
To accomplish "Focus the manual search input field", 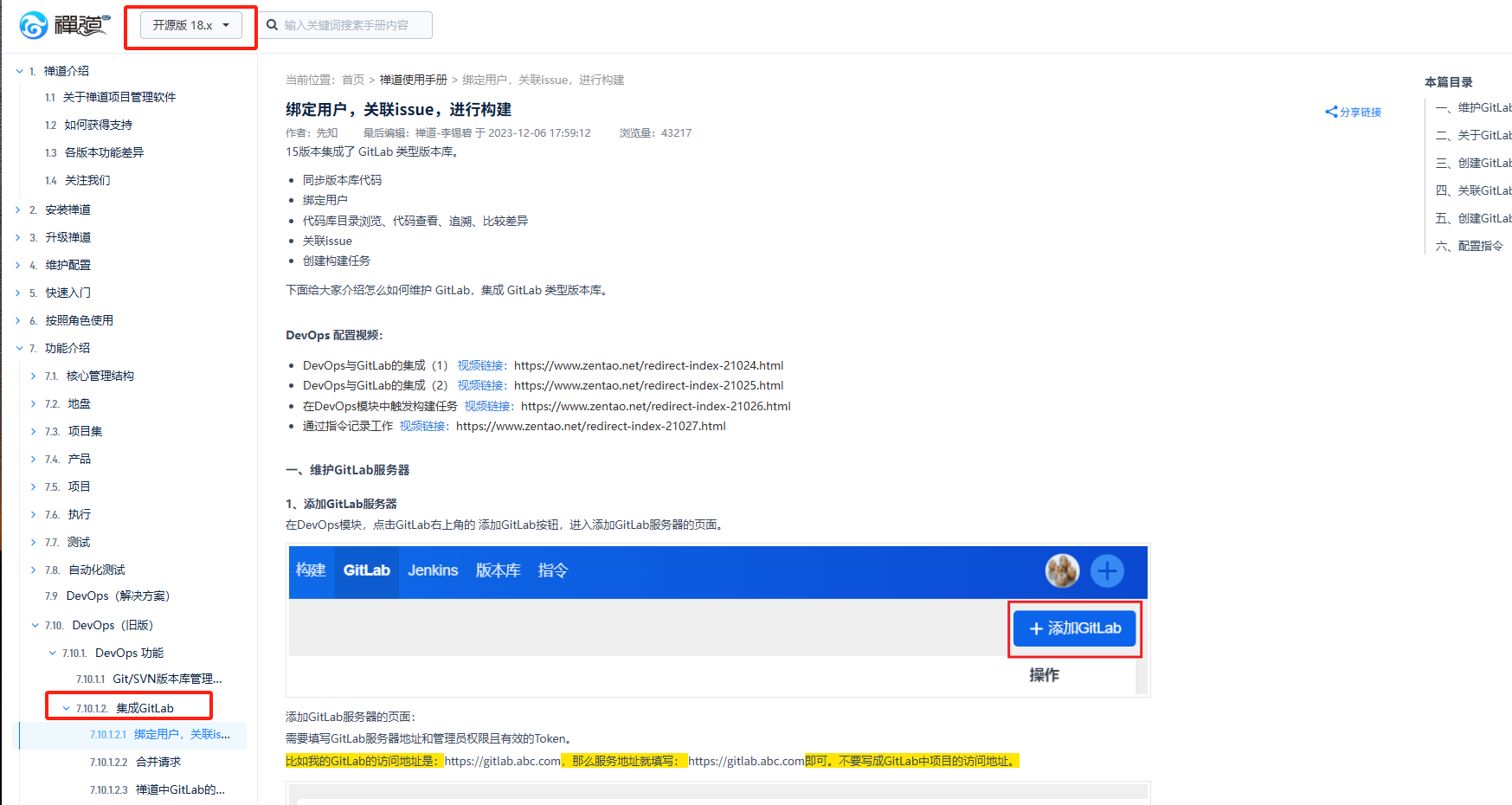I will pos(346,25).
